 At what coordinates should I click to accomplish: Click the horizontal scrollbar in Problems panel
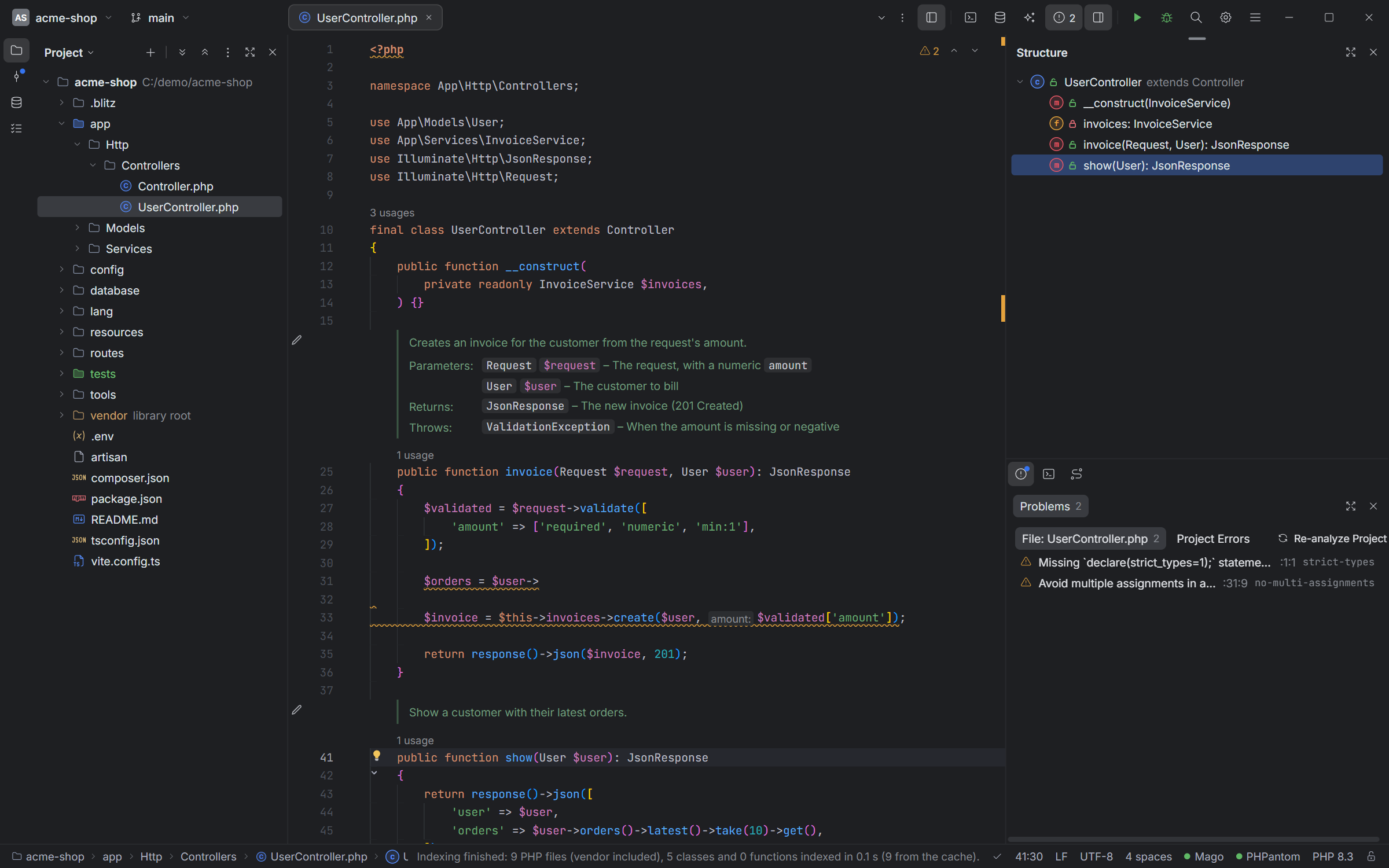tap(1193, 839)
